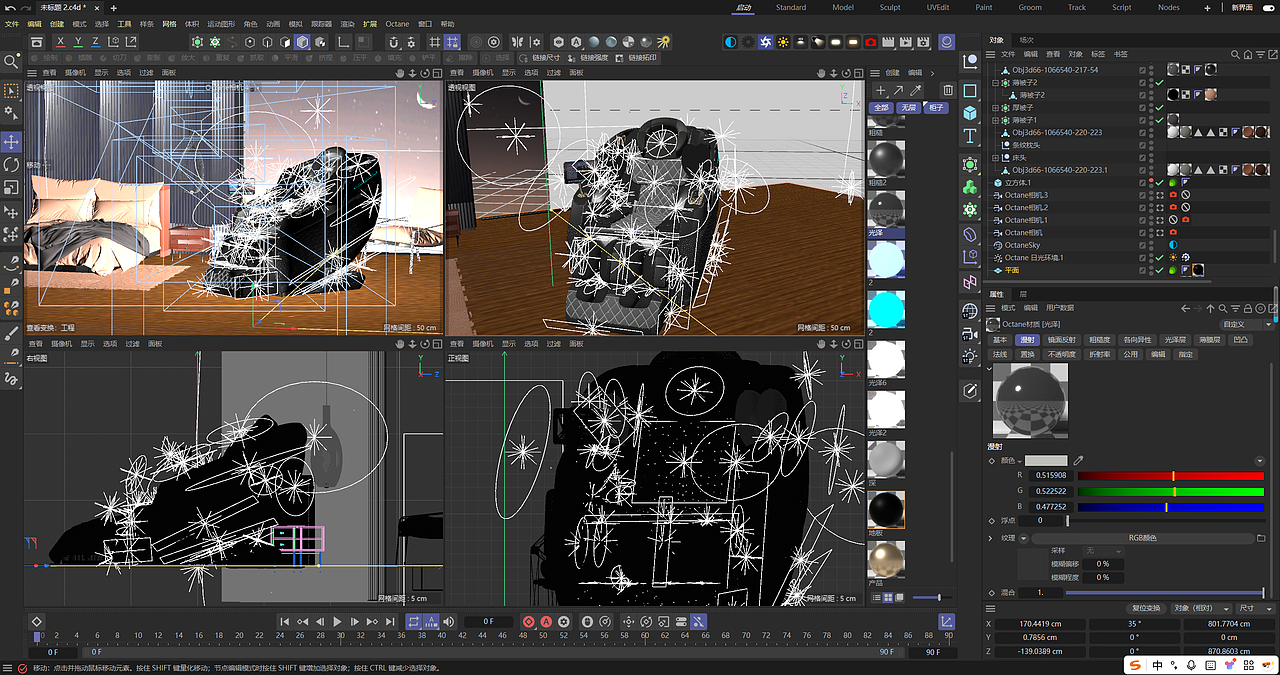Screen dimensions: 1280x675
Task: Click the cube primitive icon in side palette
Action: pyautogui.click(x=970, y=113)
